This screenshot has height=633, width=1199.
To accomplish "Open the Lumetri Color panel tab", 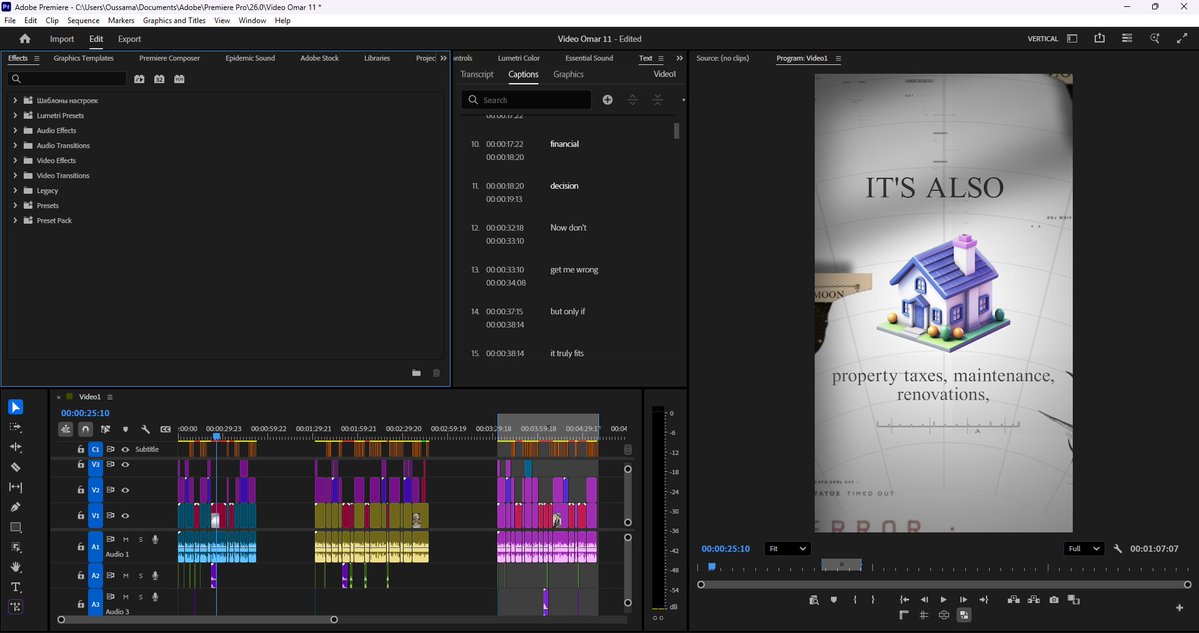I will (518, 58).
